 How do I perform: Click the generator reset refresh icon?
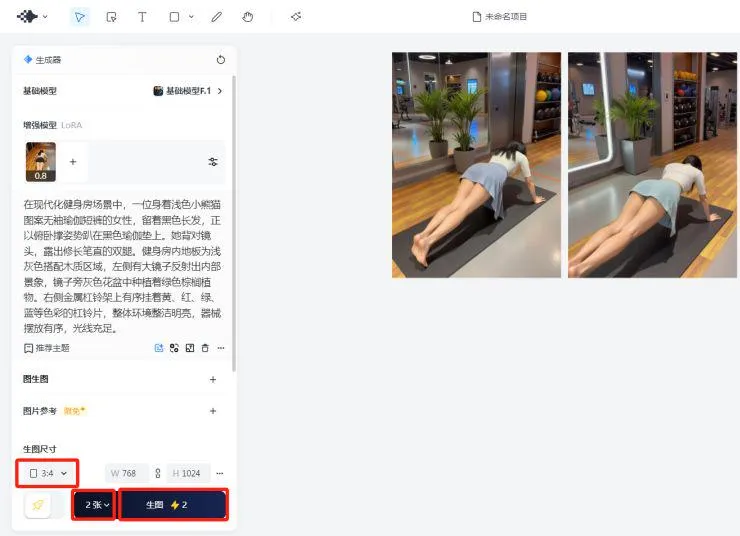[220, 59]
